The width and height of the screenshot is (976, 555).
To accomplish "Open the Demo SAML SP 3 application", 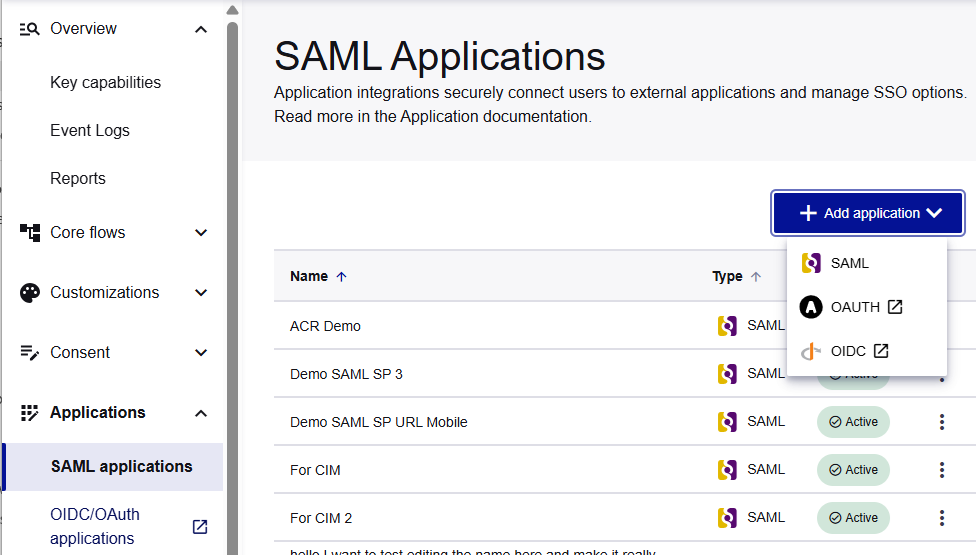I will pos(346,374).
